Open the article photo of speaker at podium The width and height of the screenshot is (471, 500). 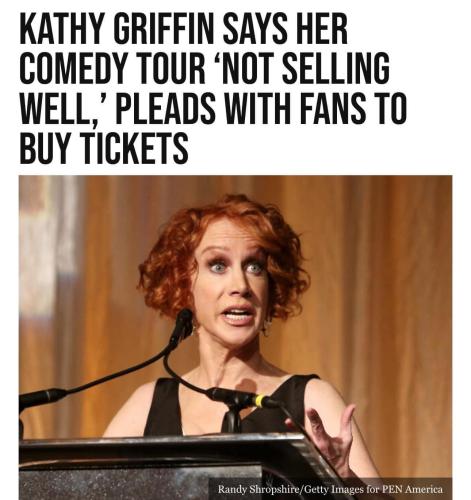click(235, 337)
